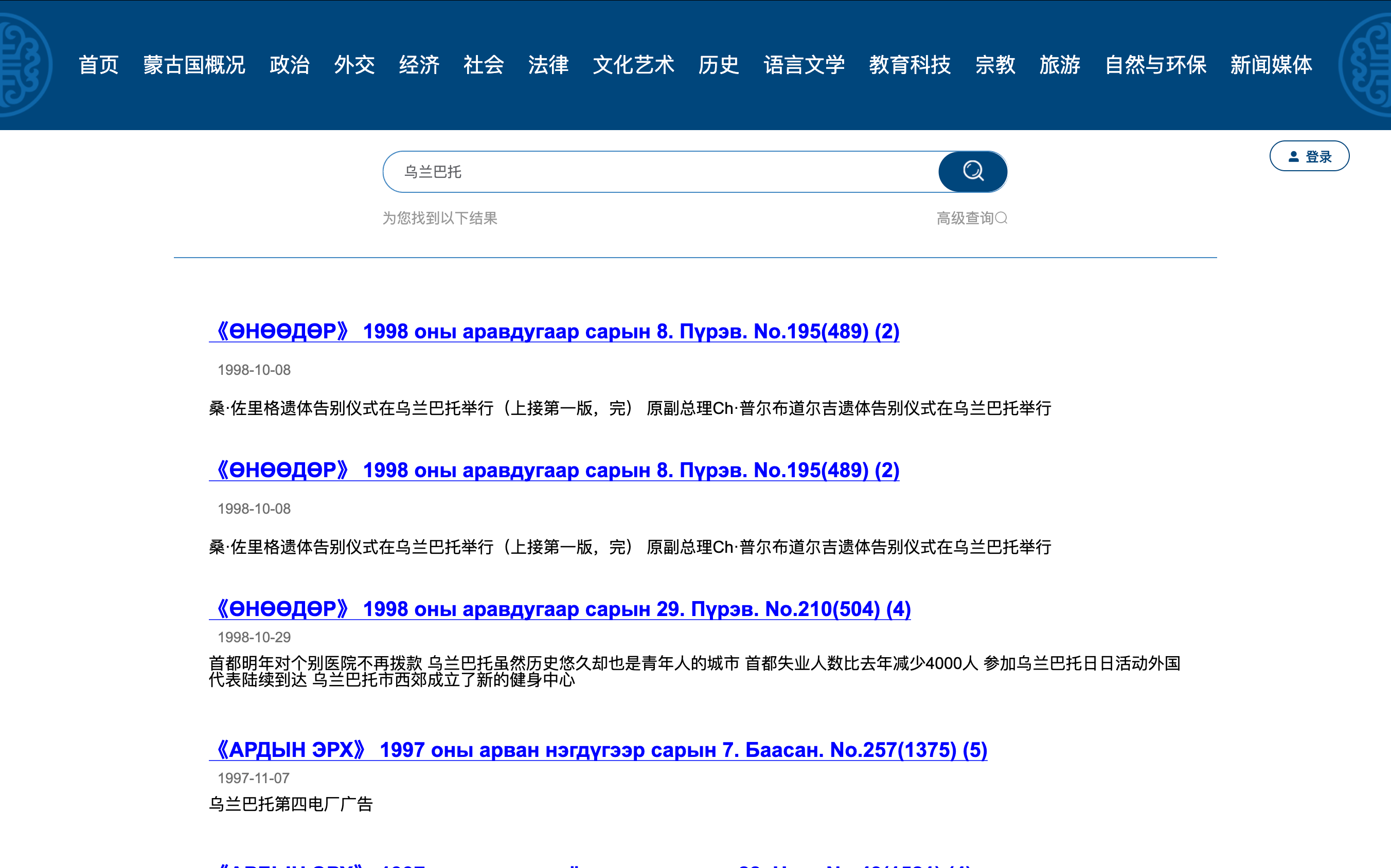1391x868 pixels.
Task: Click the user icon in login button
Action: 1293,156
